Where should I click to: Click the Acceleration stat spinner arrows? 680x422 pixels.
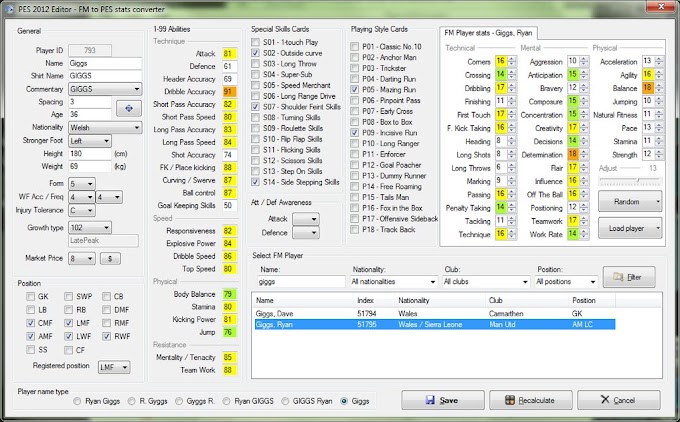point(659,62)
